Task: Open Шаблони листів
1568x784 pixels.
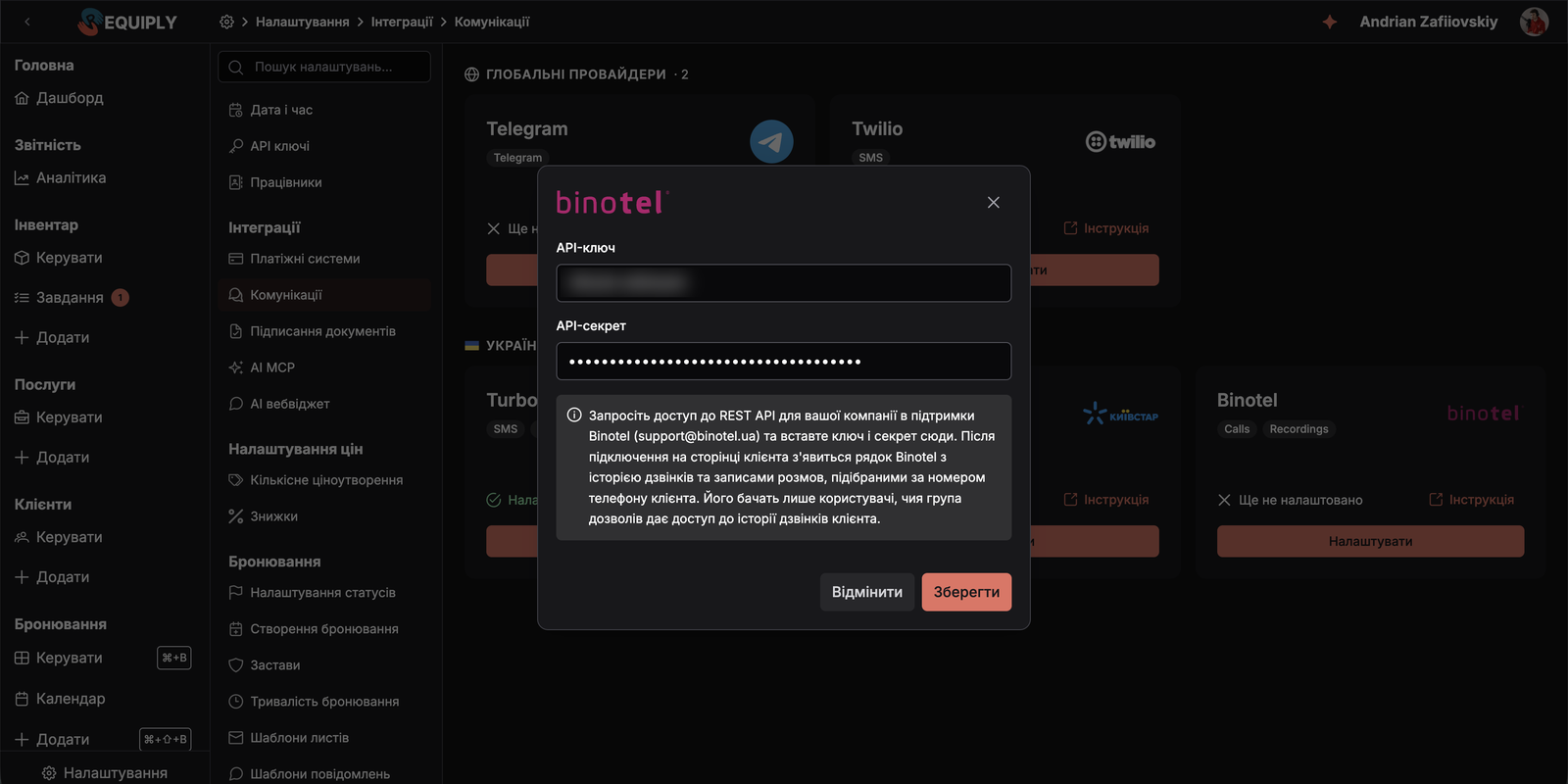Action: [x=289, y=738]
